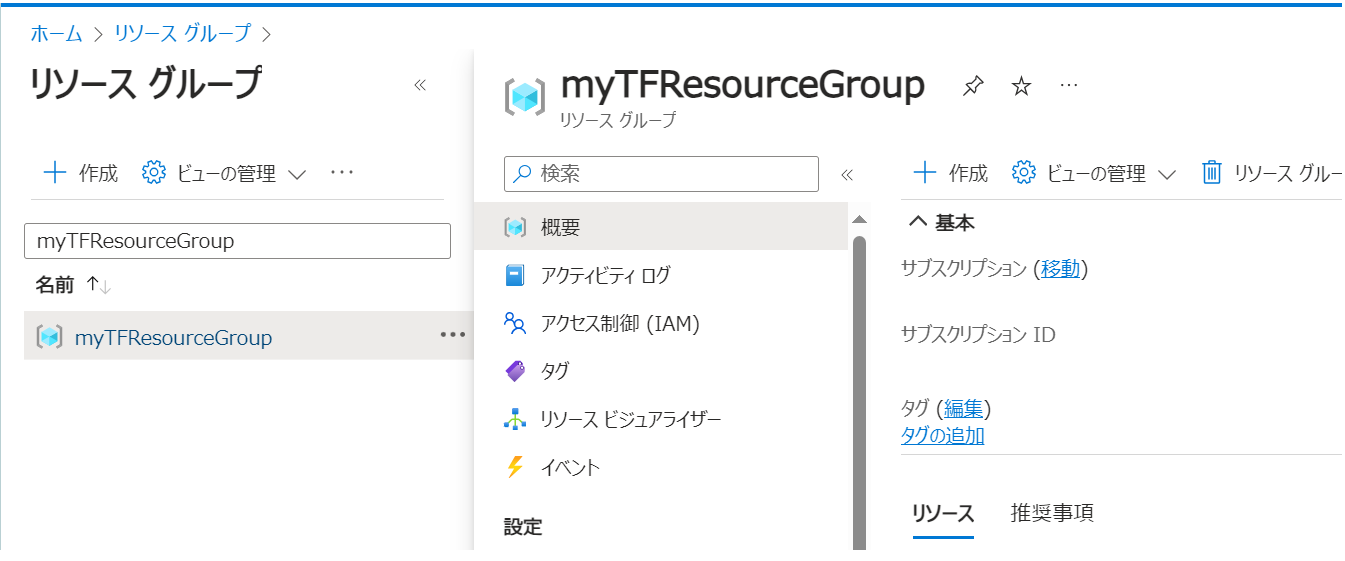
Task: Switch to the 推奨事項 tab
Action: point(1052,514)
